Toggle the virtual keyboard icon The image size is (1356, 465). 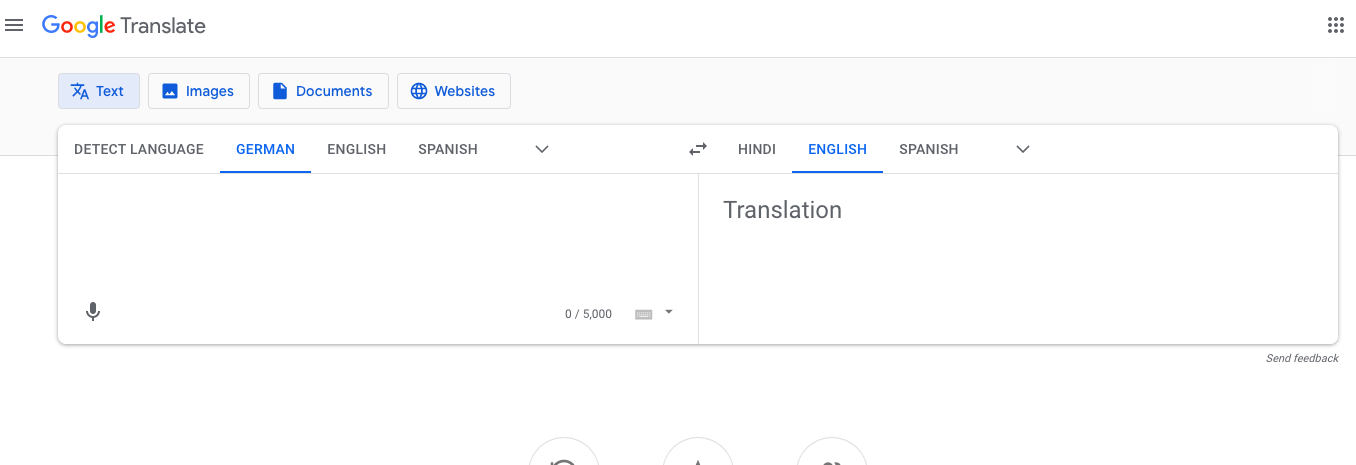(x=644, y=314)
